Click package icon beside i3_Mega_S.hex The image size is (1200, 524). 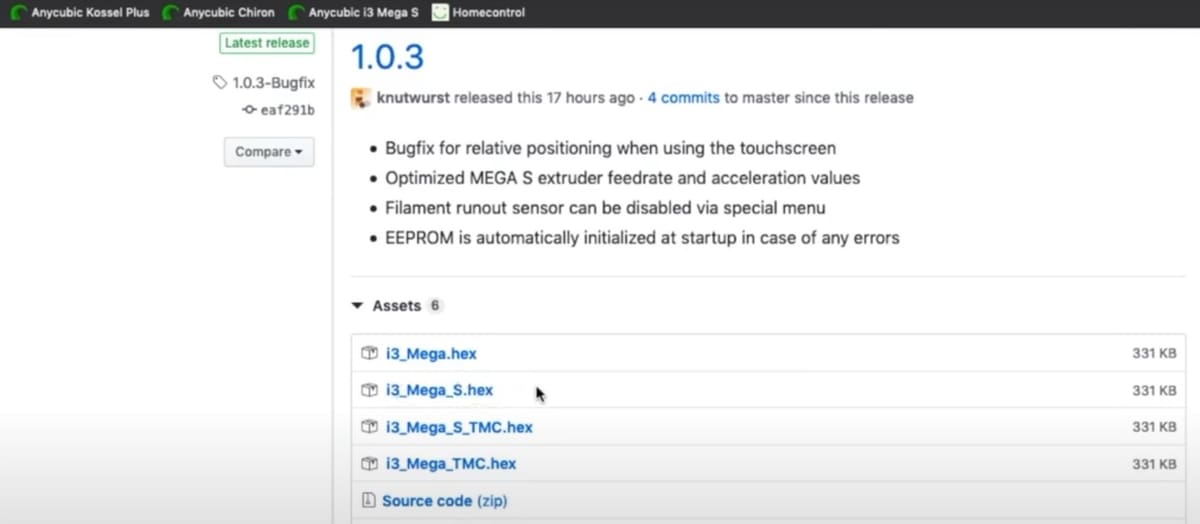coord(369,390)
